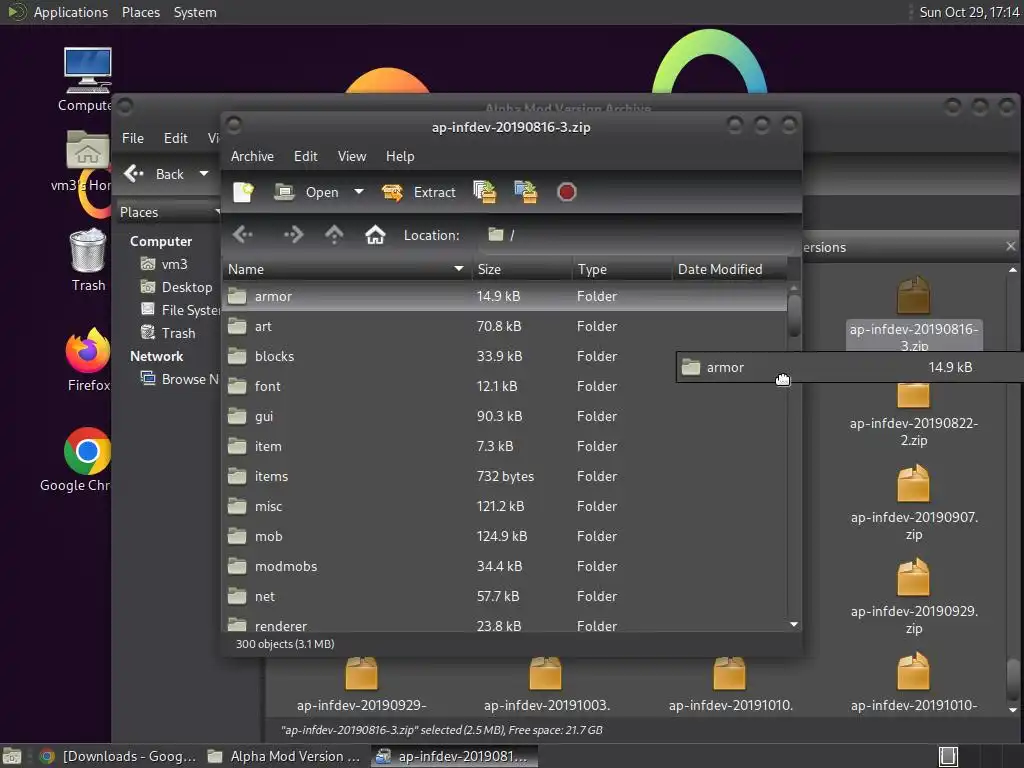Select the armor folder row

tap(504, 296)
